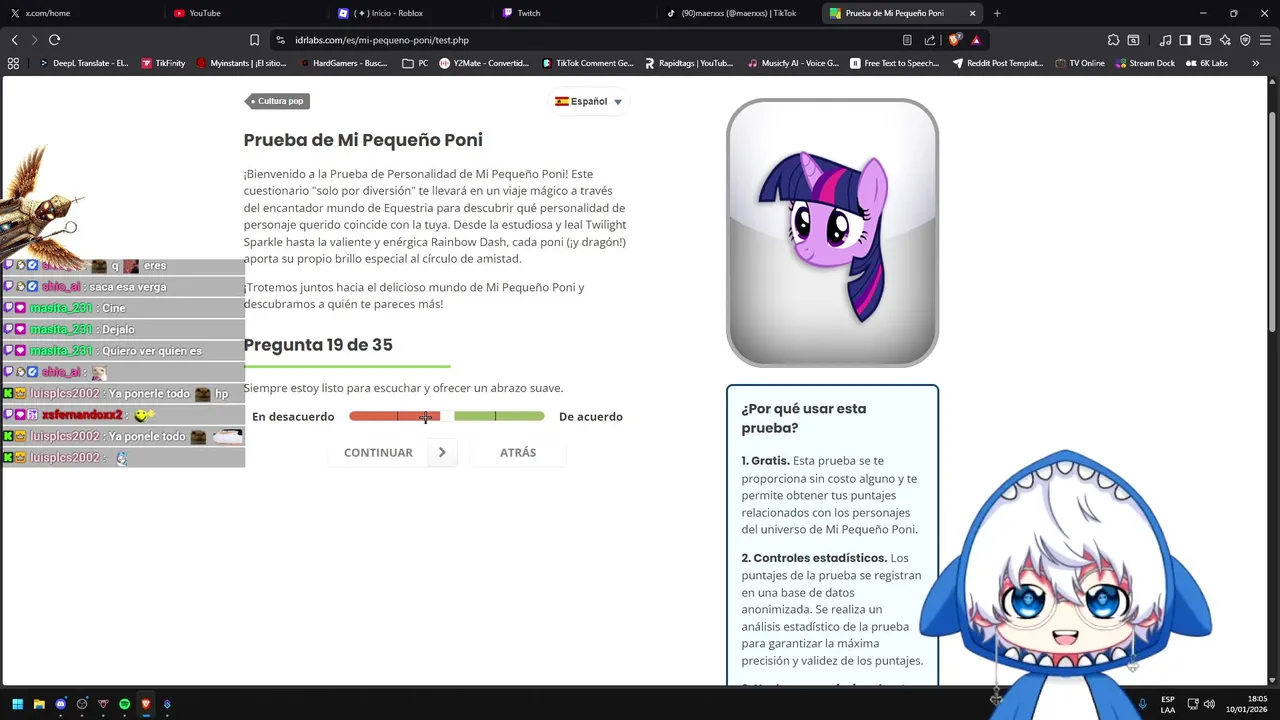Open File Explorer from the taskbar

click(39, 704)
